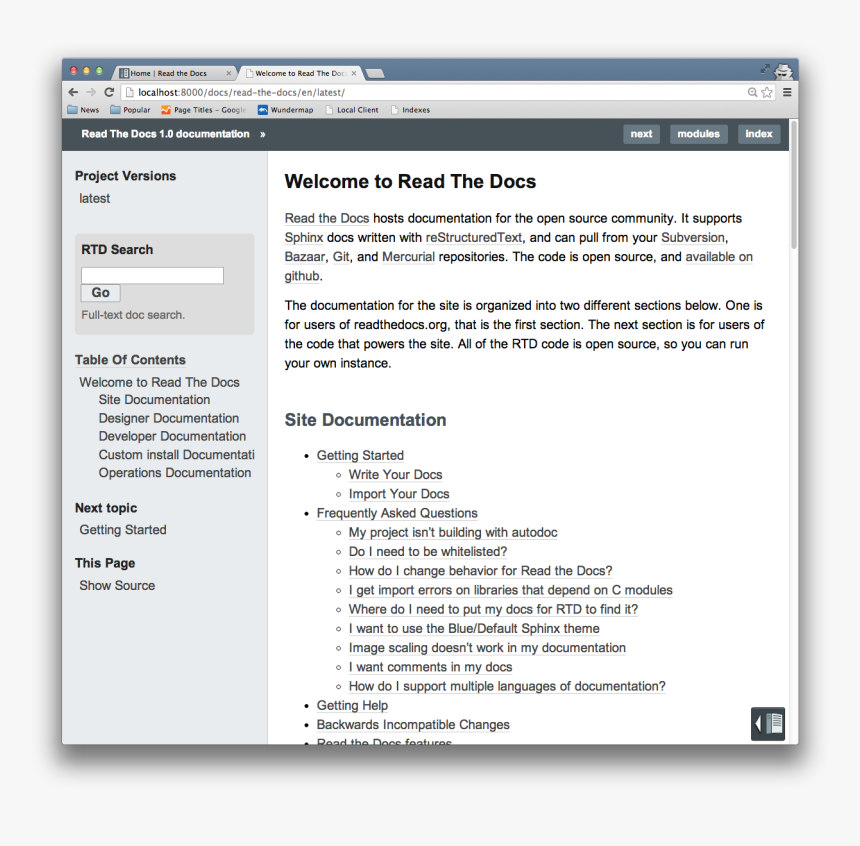Viewport: 860px width, 846px height.
Task: Select the latest project version
Action: click(94, 199)
